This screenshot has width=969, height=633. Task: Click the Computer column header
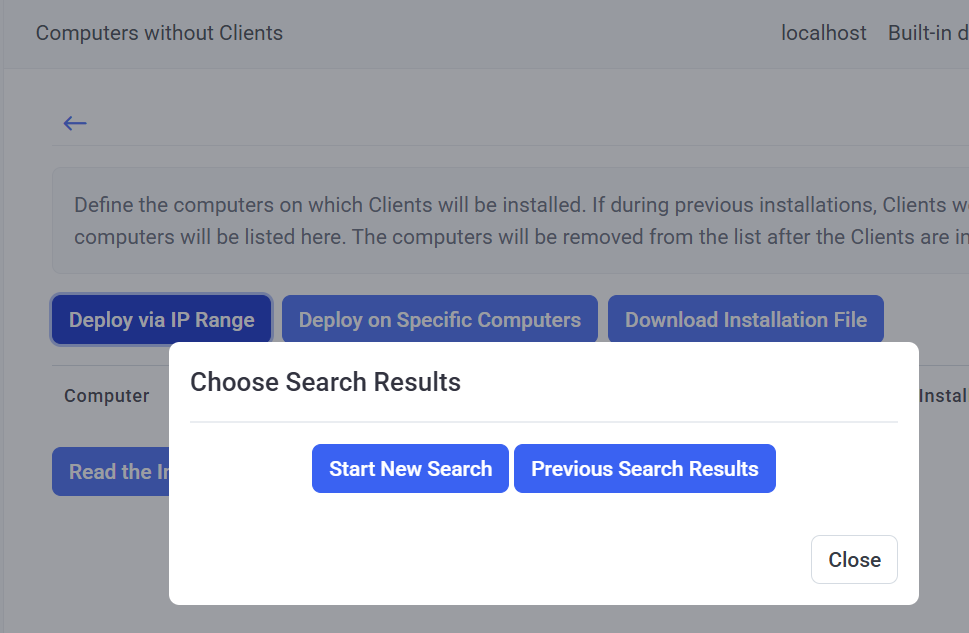[x=107, y=396]
